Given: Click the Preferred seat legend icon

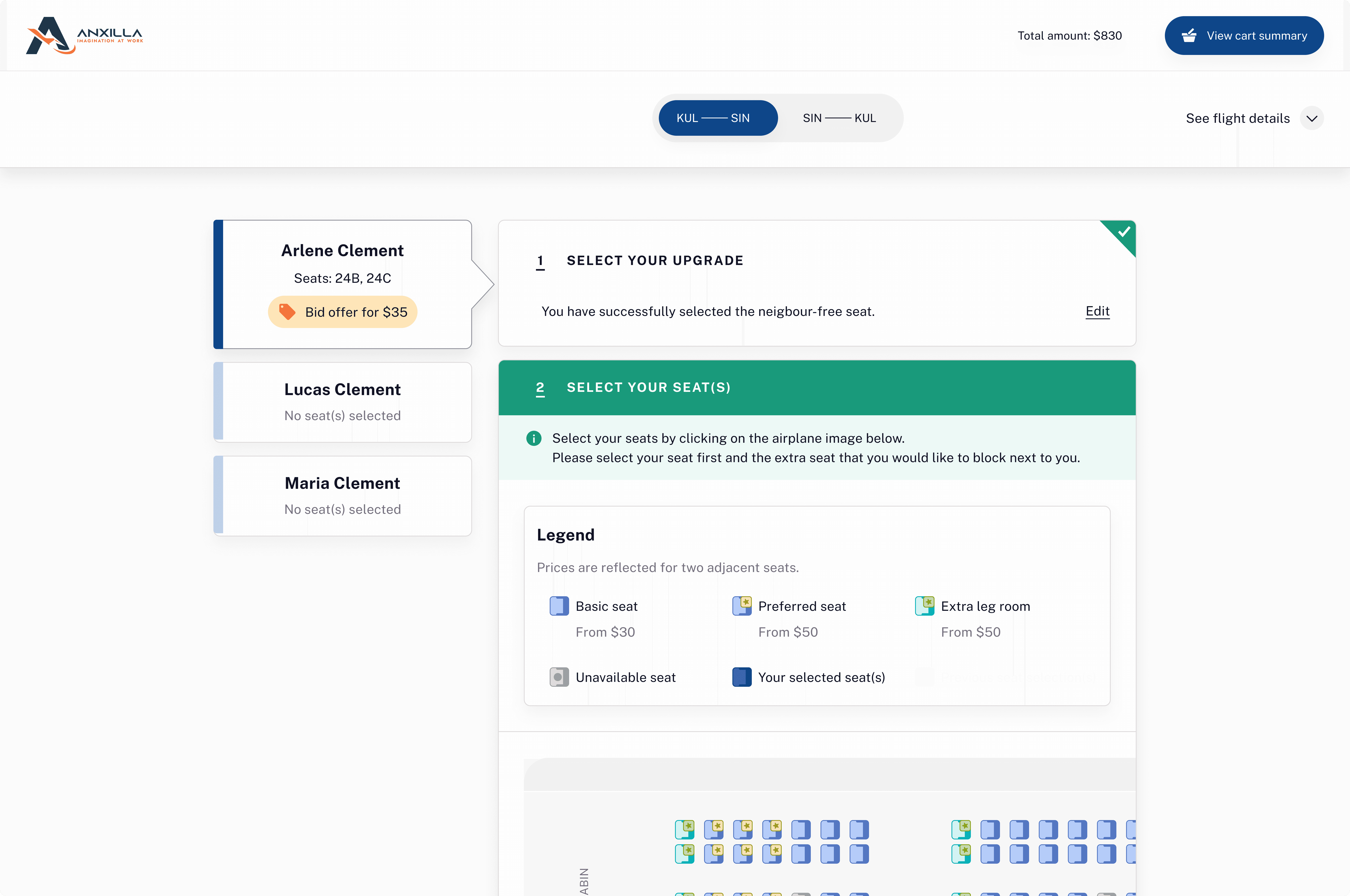Looking at the screenshot, I should click(x=742, y=606).
